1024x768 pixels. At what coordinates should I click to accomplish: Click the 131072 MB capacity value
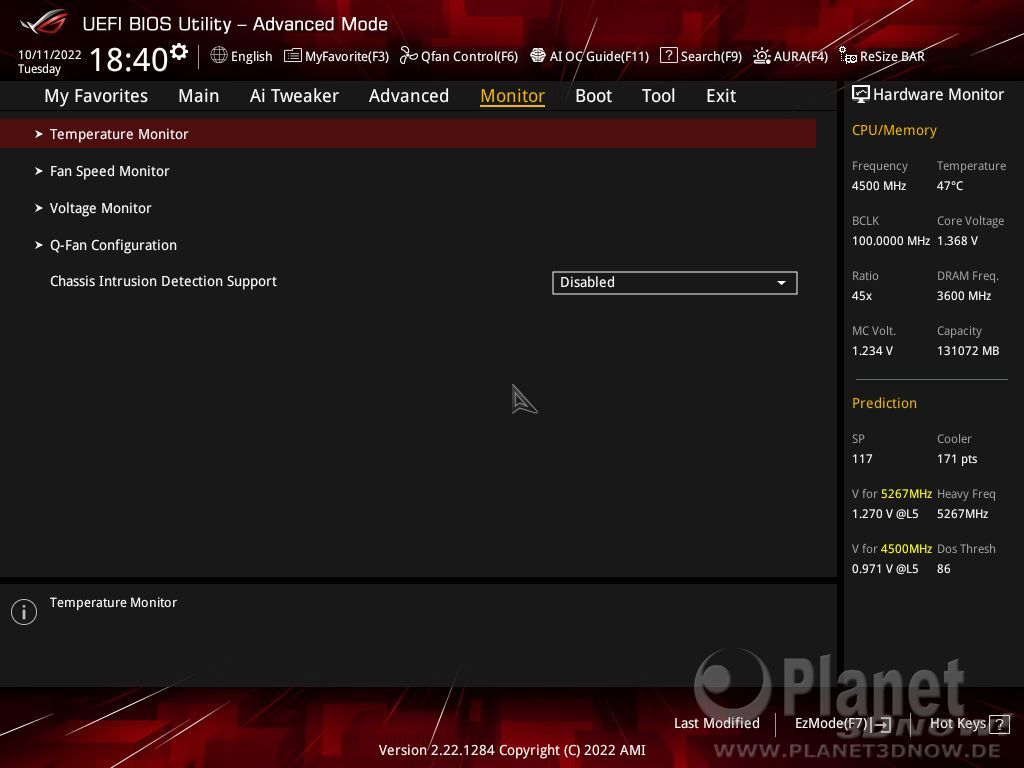click(968, 351)
